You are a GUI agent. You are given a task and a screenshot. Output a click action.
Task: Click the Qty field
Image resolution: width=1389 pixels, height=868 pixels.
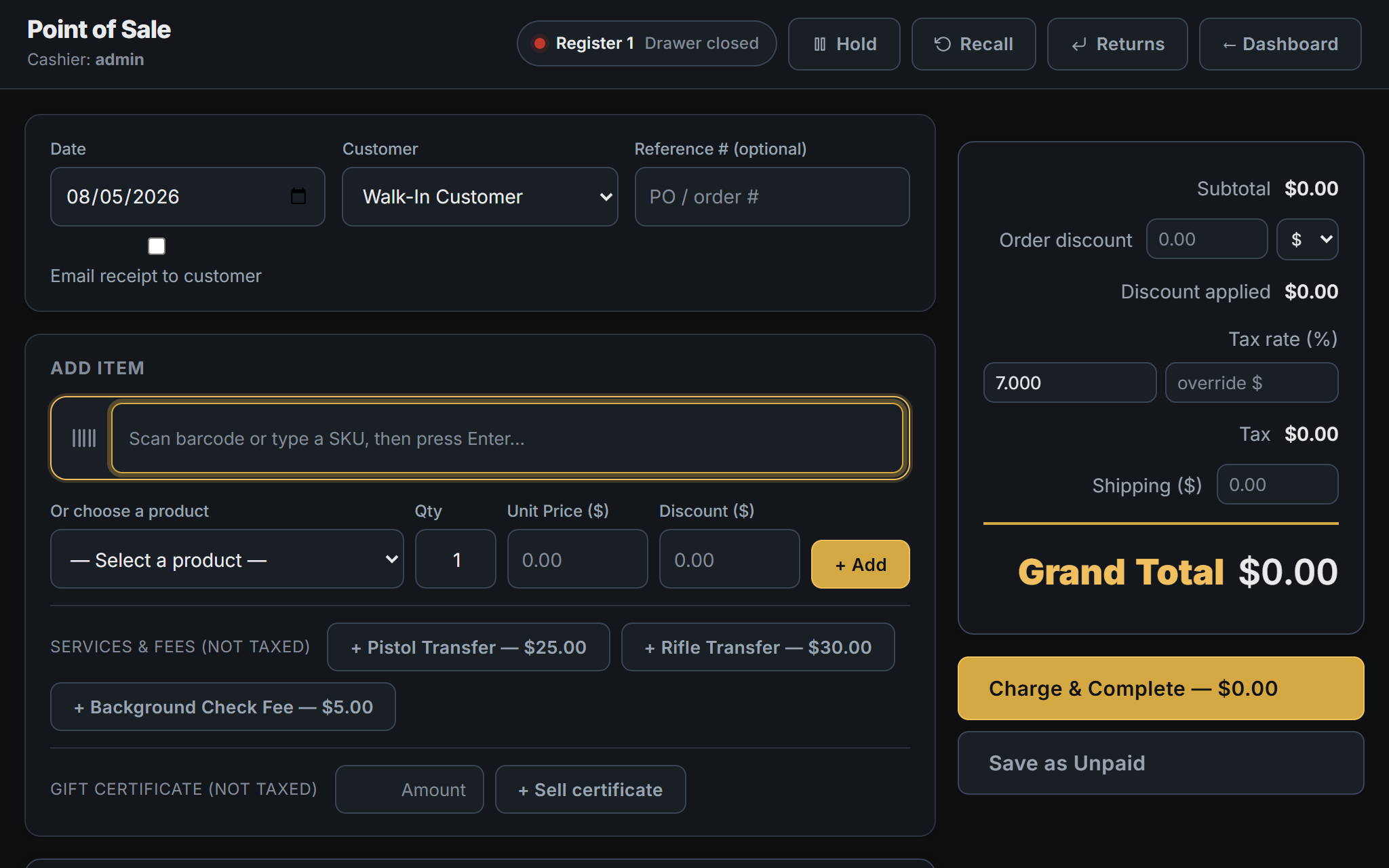[x=456, y=559]
